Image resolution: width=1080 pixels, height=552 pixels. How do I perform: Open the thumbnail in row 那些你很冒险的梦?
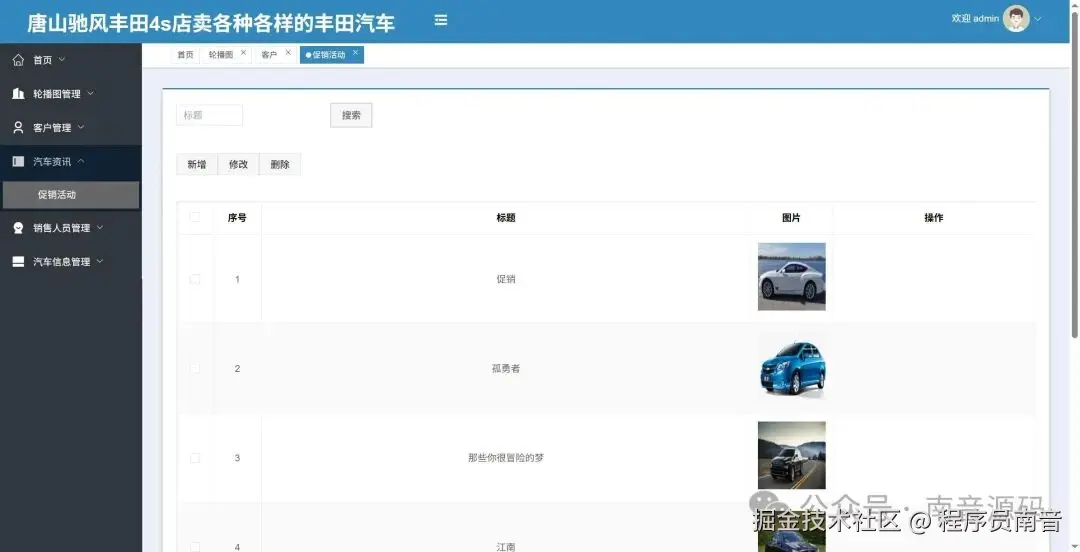[791, 456]
